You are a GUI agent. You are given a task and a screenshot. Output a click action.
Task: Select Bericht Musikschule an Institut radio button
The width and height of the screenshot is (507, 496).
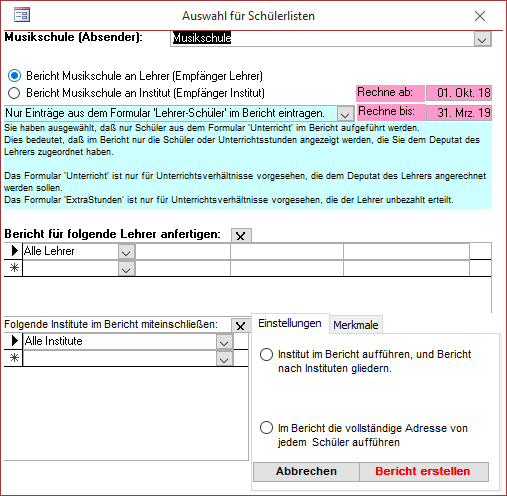(x=14, y=93)
